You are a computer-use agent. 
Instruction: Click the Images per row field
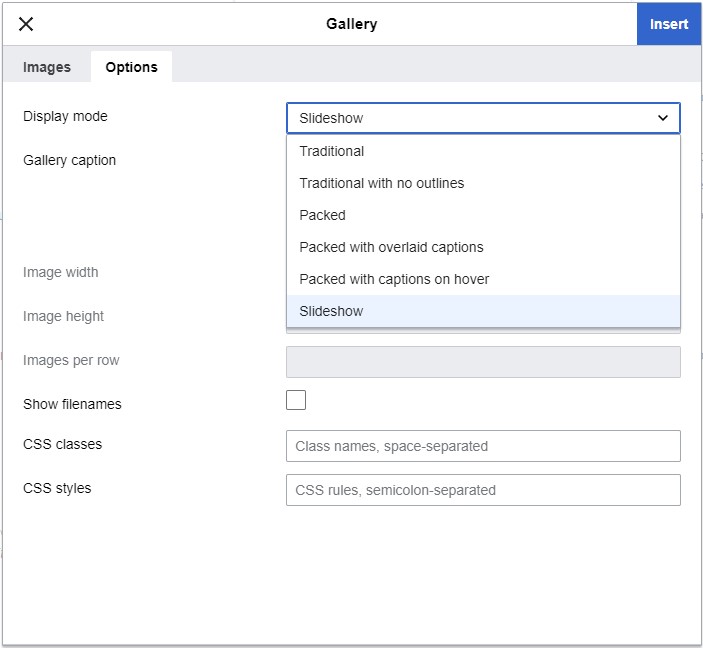click(x=483, y=362)
